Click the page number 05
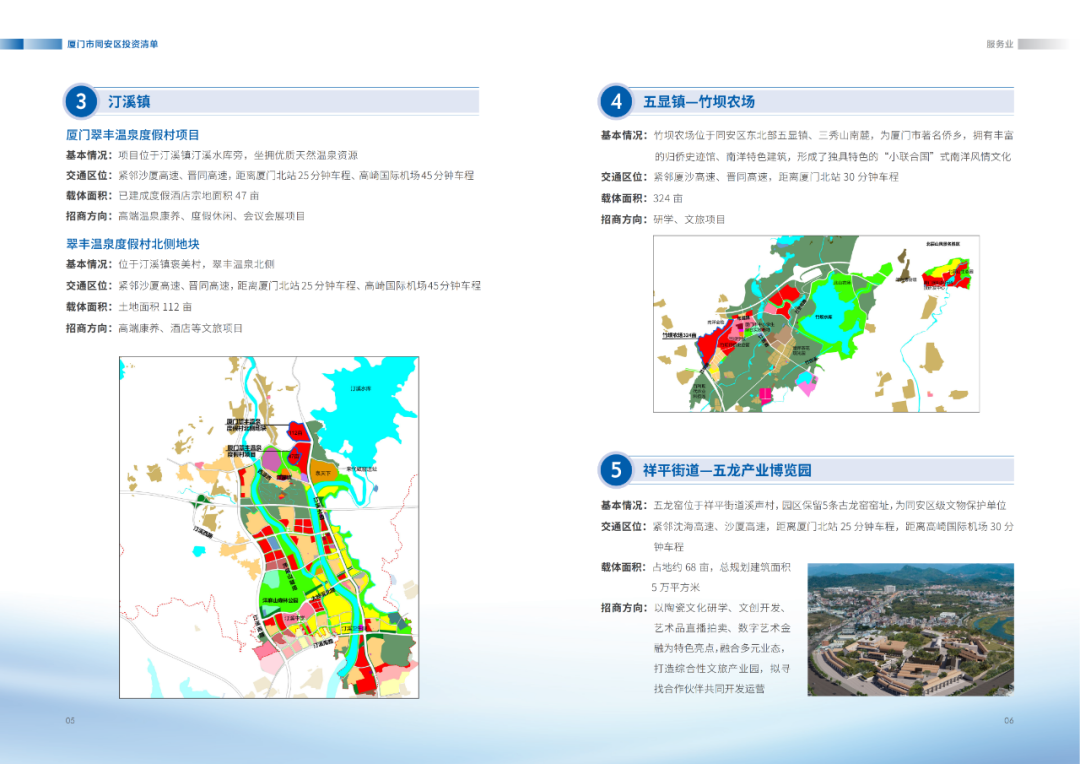Screen dimensions: 1080x764 pyautogui.click(x=70, y=721)
